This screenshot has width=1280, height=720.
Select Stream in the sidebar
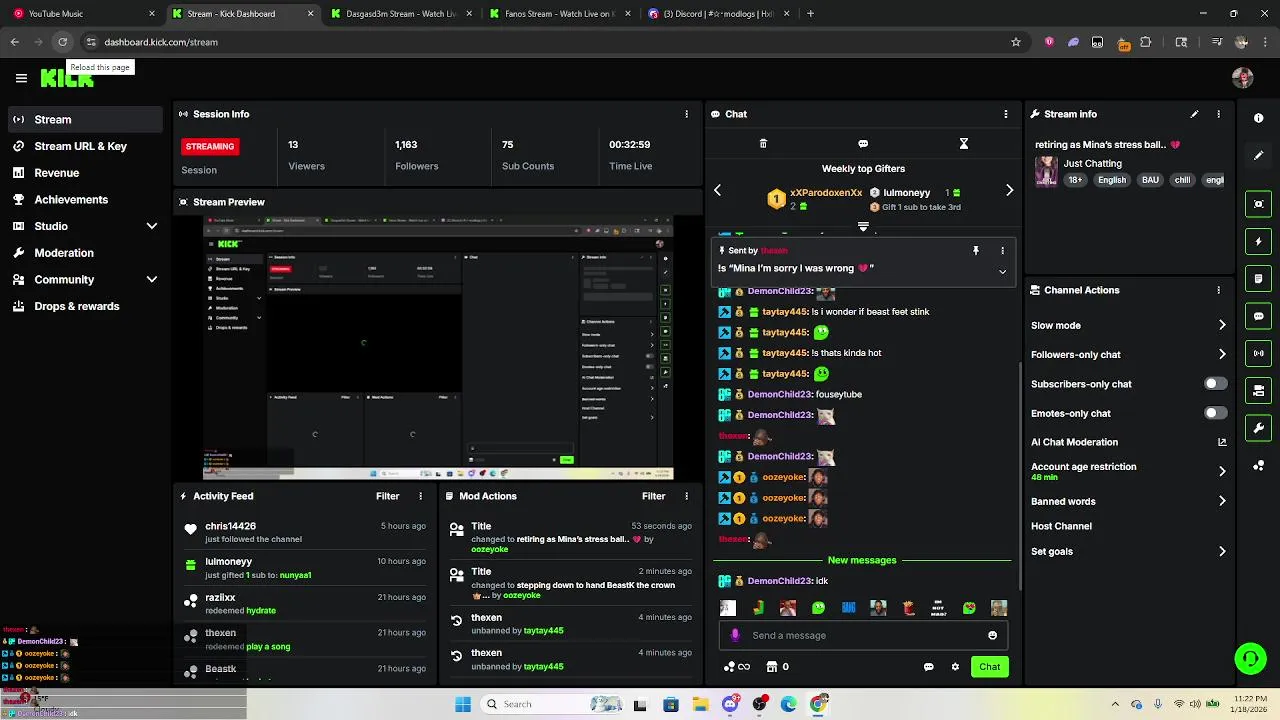85,119
